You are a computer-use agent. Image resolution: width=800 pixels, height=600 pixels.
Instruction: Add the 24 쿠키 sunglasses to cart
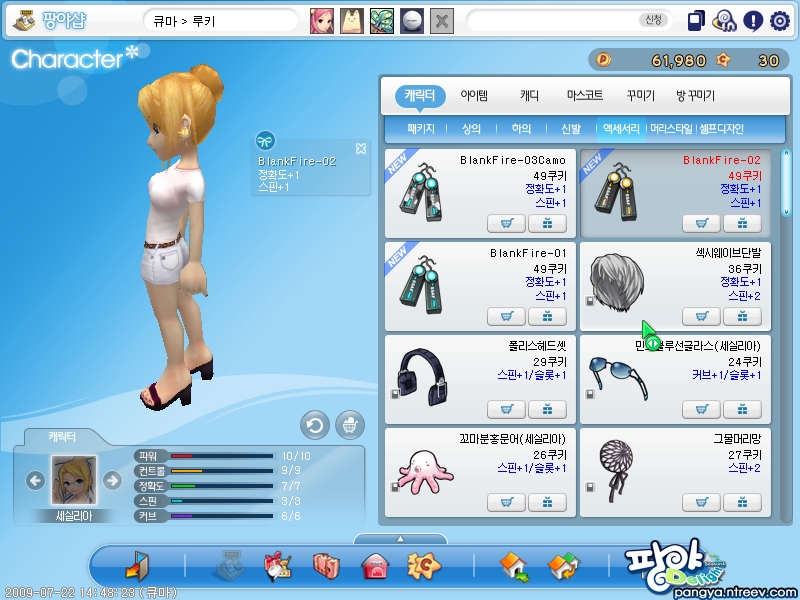point(701,409)
